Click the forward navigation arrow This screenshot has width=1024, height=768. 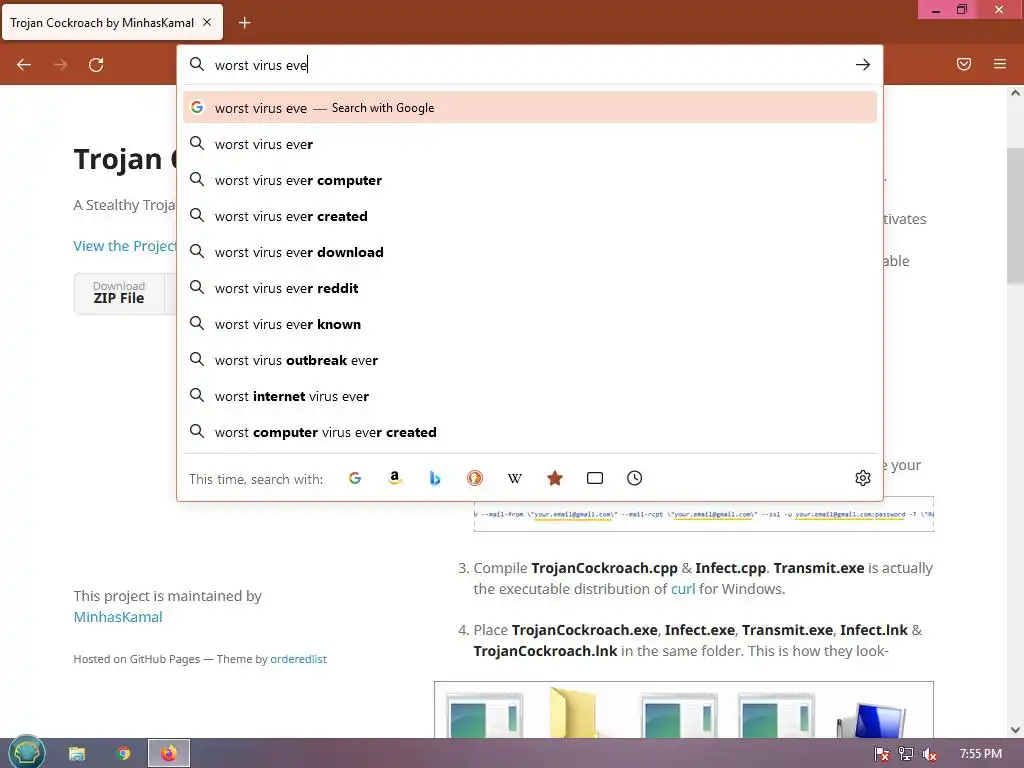point(60,65)
